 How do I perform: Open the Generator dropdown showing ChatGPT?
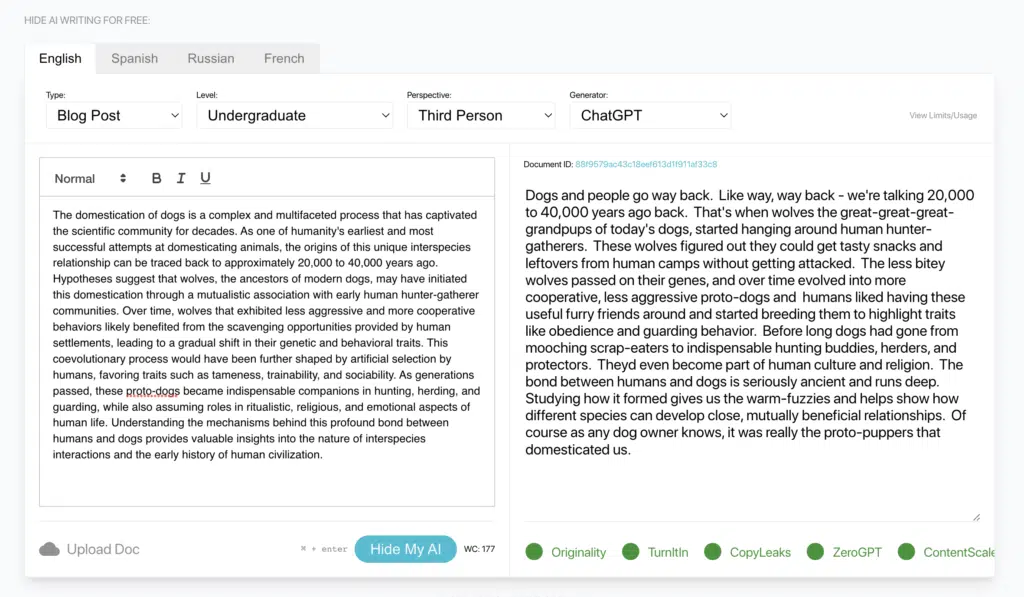650,116
